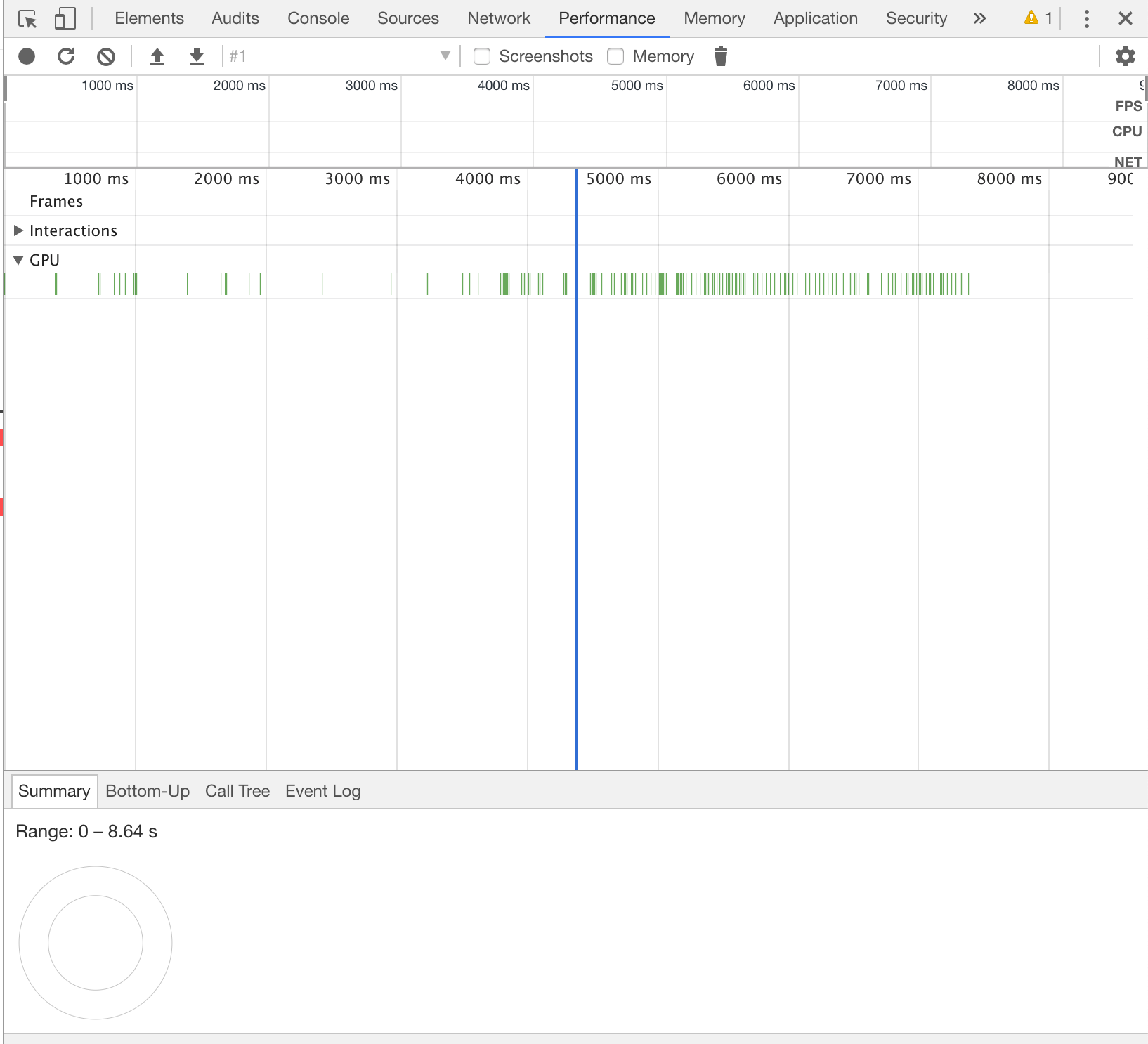Enable the Screenshots checkbox
This screenshot has width=1148, height=1044.
pos(482,56)
